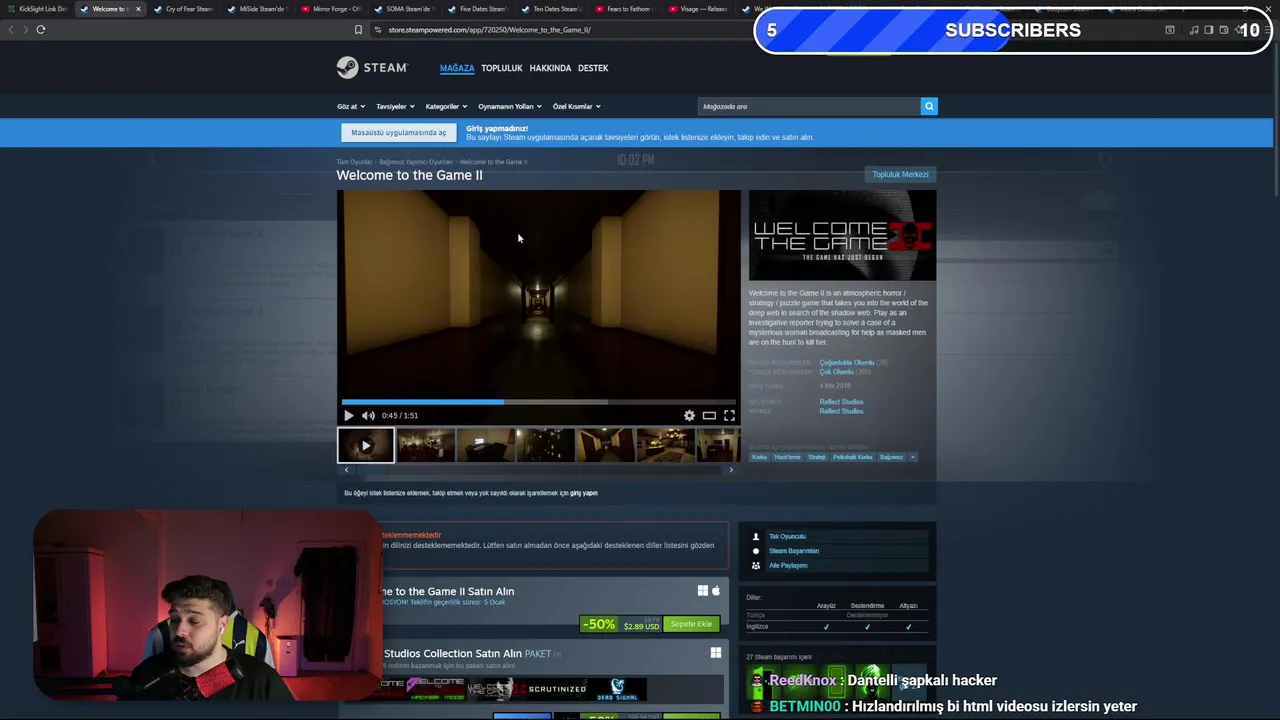Open the Reflect Studios developer link
Screen dimensions: 1280x720
pos(841,402)
